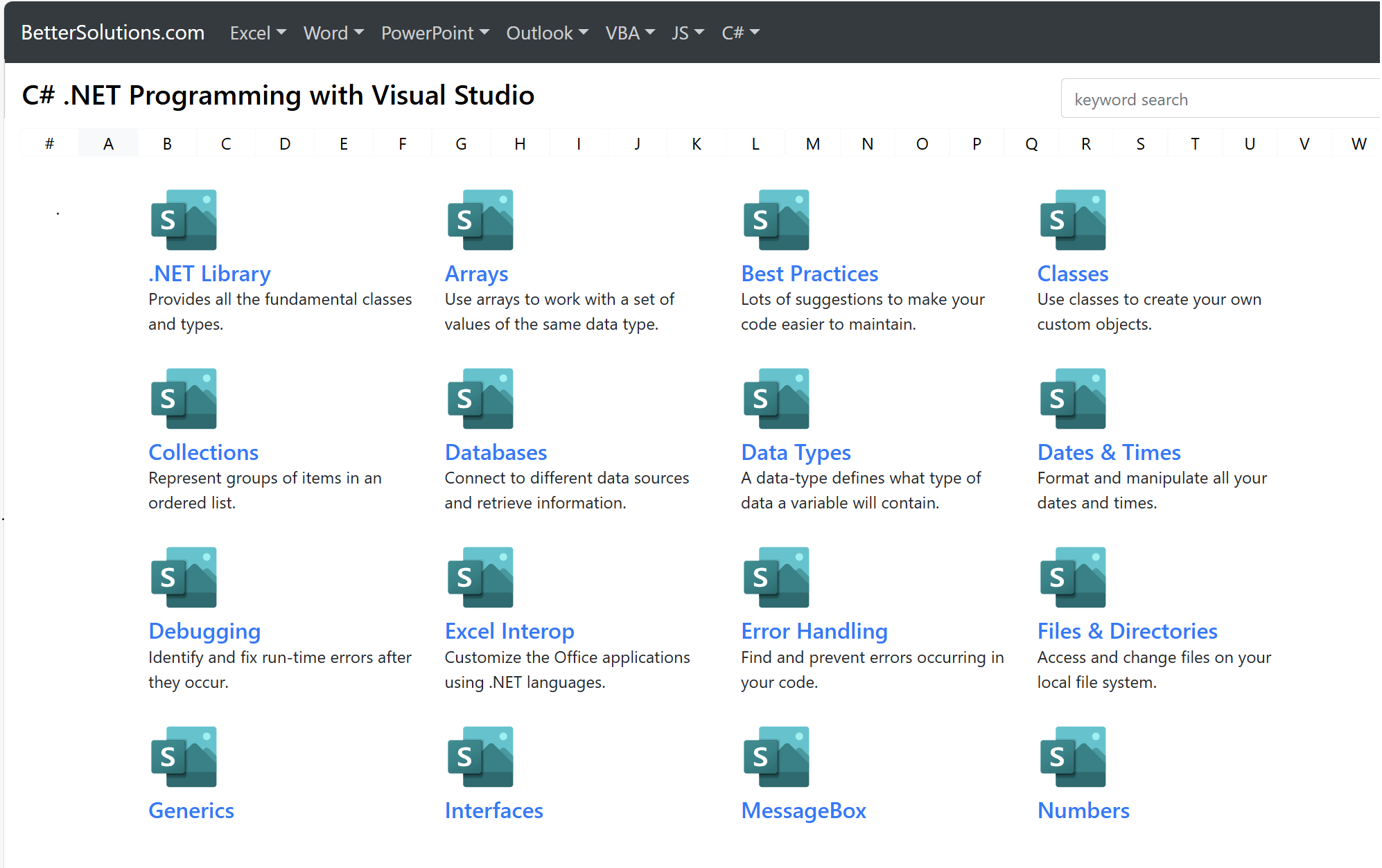Click the Error Handling topic icon
Screen dimensions: 1382x868
776,577
